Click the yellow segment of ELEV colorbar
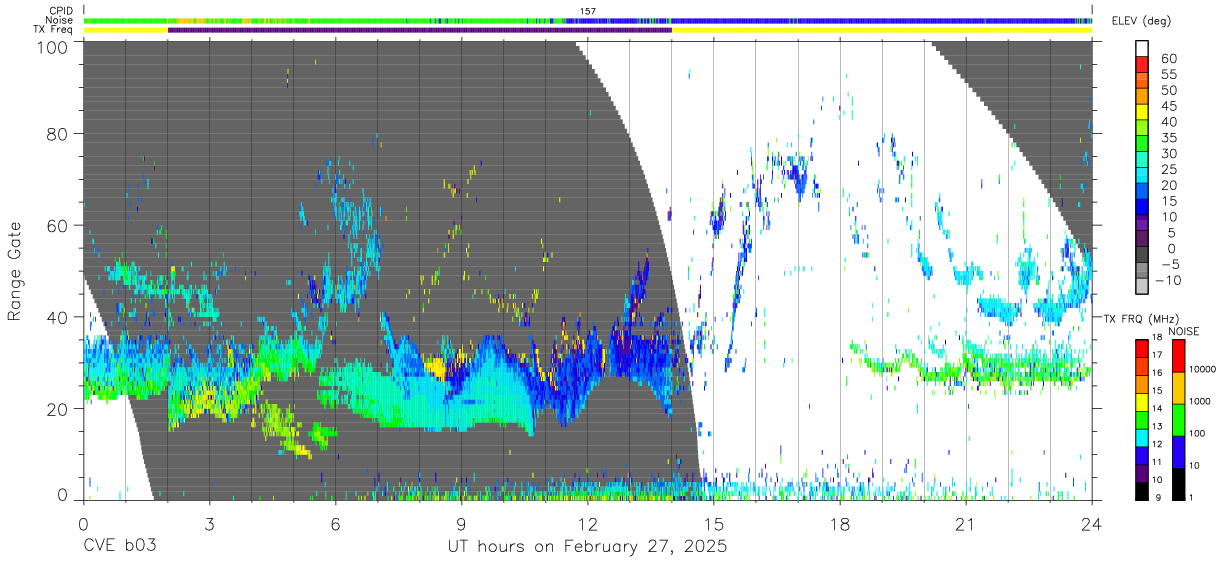This screenshot has height=567, width=1228. (1144, 112)
